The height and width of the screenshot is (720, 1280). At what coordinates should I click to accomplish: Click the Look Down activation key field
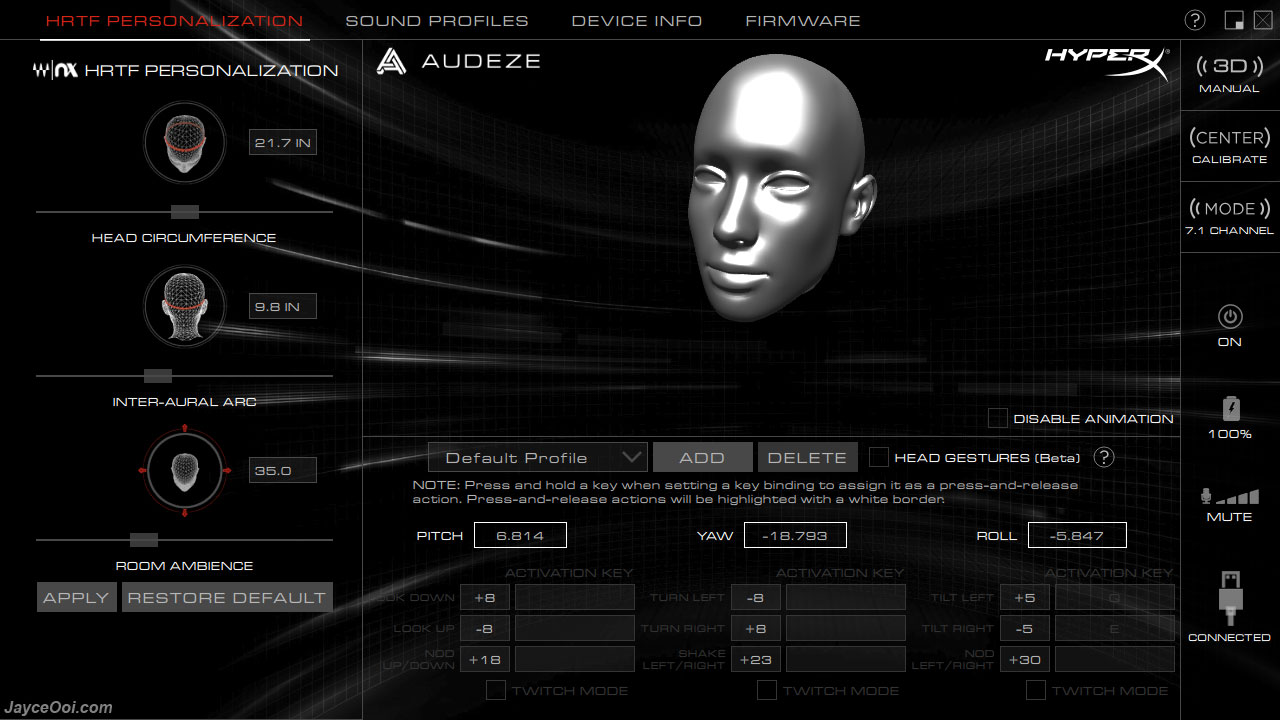tap(575, 598)
